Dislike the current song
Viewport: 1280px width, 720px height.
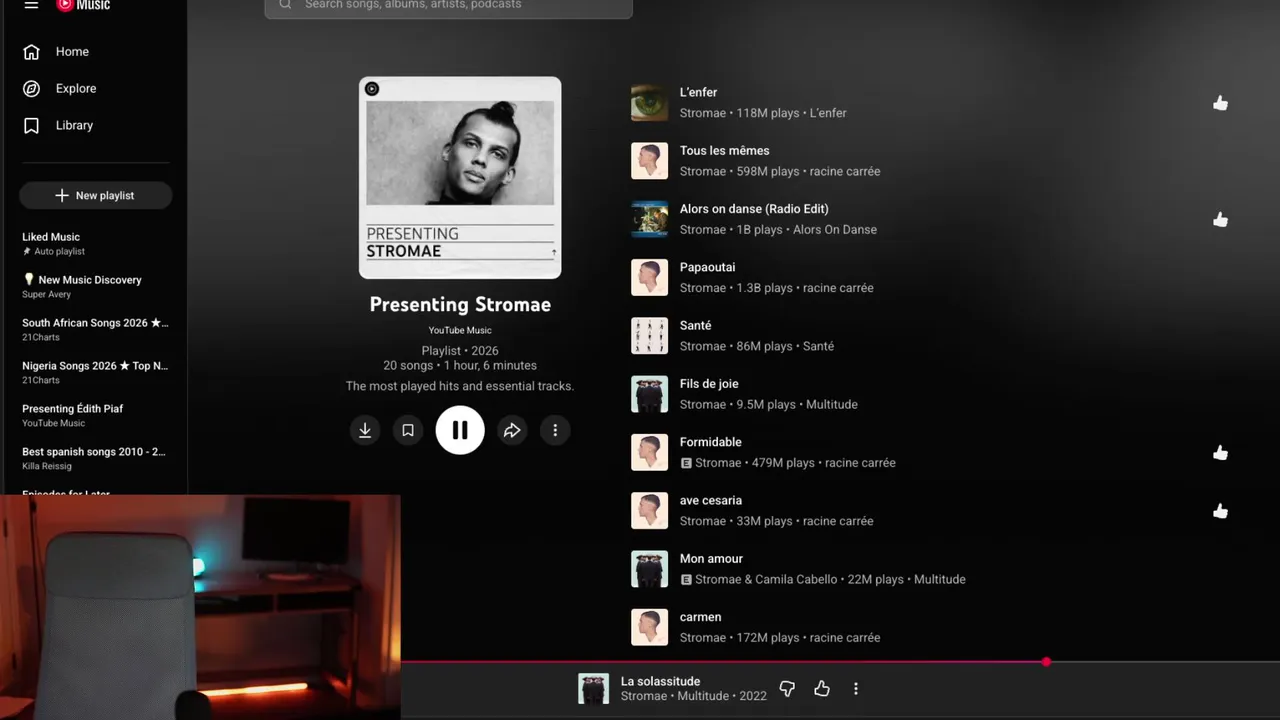click(787, 689)
